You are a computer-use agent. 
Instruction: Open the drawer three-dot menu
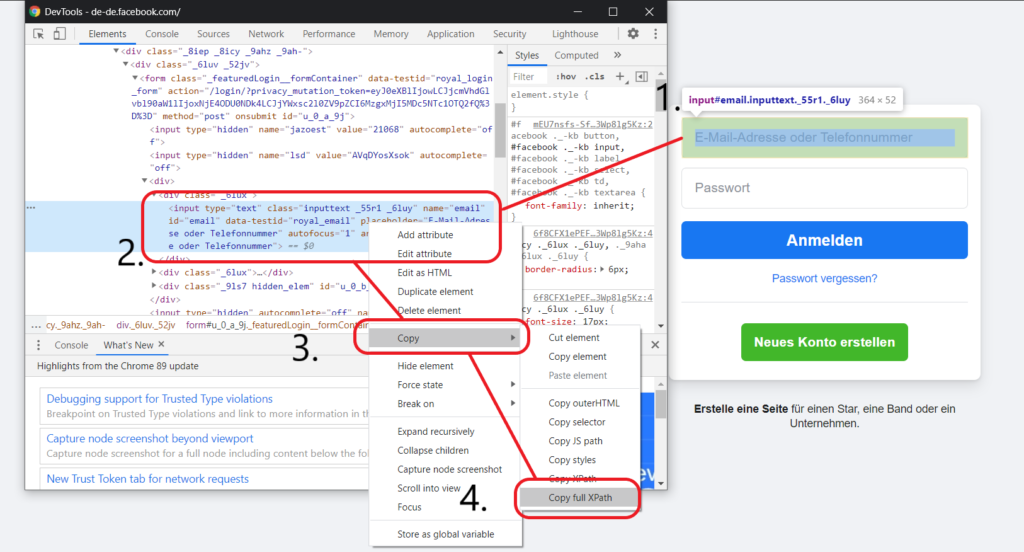[x=38, y=345]
